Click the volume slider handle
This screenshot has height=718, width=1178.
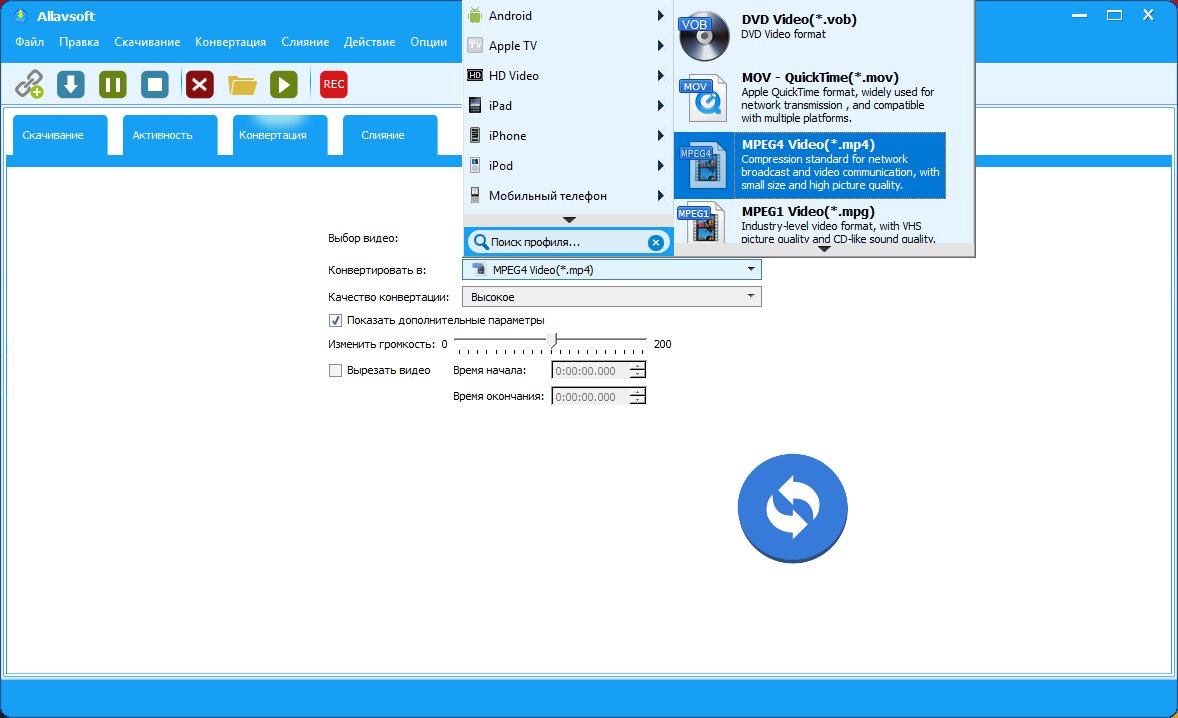coord(551,343)
